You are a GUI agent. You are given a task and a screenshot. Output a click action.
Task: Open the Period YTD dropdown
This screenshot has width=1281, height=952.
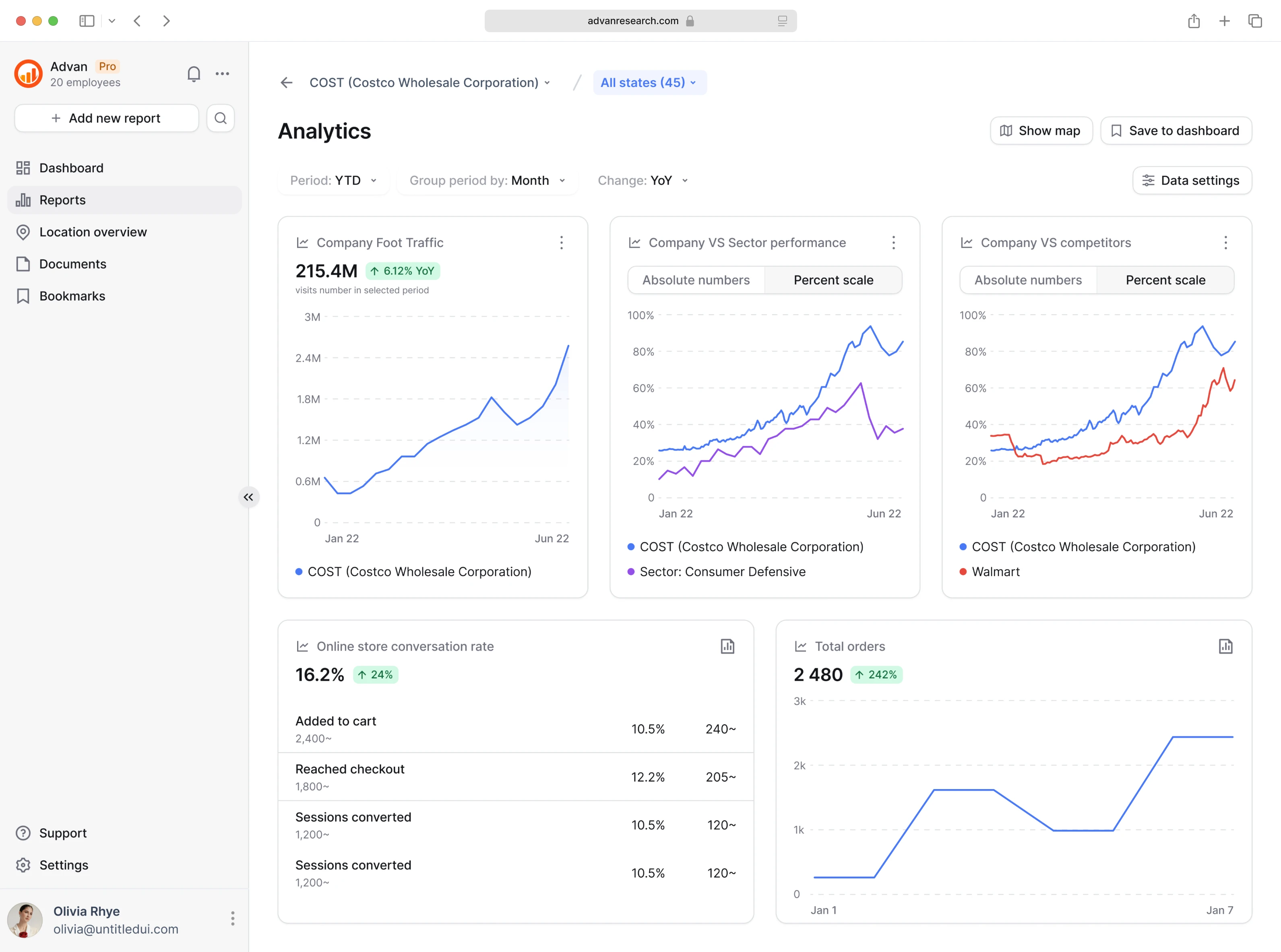point(333,180)
